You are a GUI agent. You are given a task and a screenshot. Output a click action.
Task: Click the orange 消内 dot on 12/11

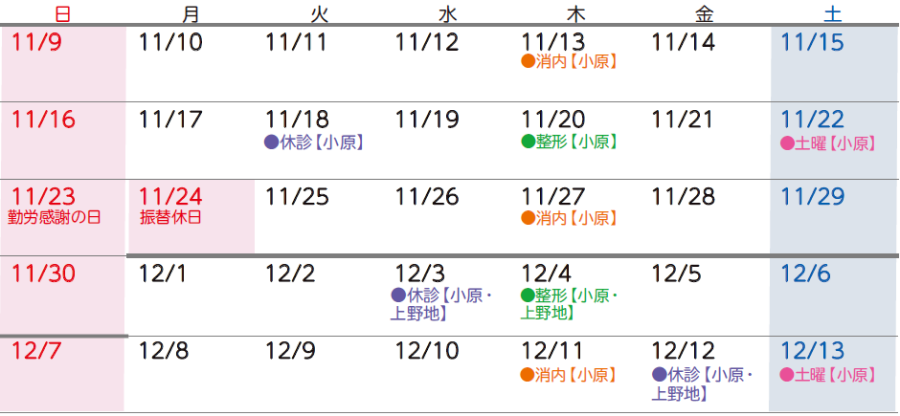tap(529, 375)
